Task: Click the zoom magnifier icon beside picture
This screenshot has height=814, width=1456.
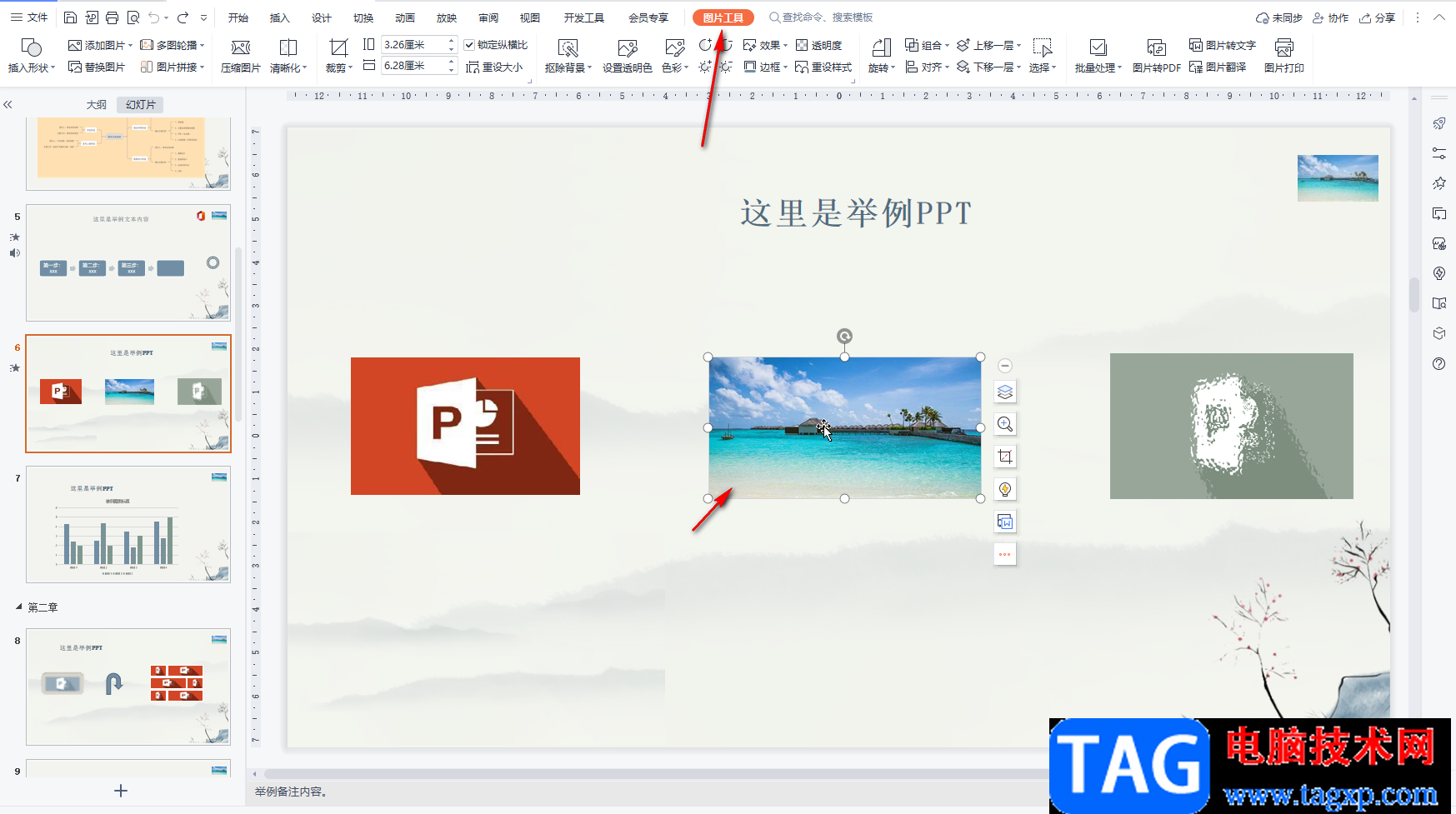Action: coord(1005,424)
